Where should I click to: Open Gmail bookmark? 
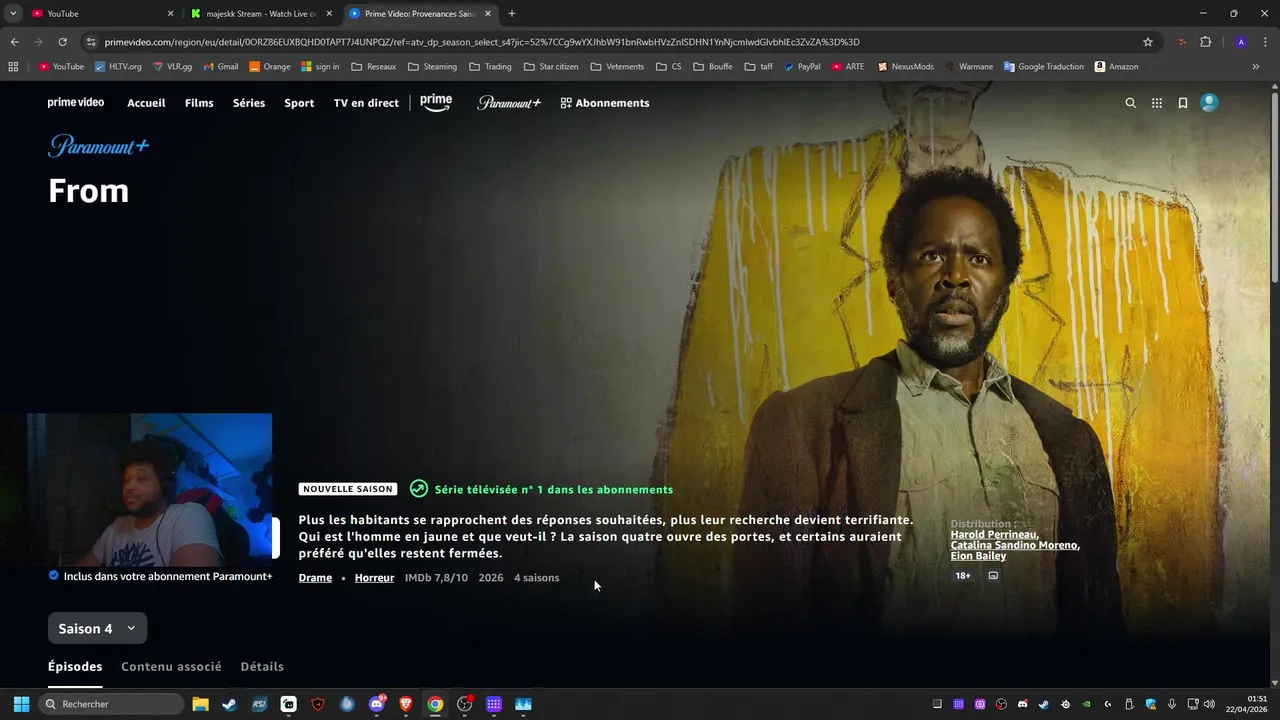pos(220,67)
